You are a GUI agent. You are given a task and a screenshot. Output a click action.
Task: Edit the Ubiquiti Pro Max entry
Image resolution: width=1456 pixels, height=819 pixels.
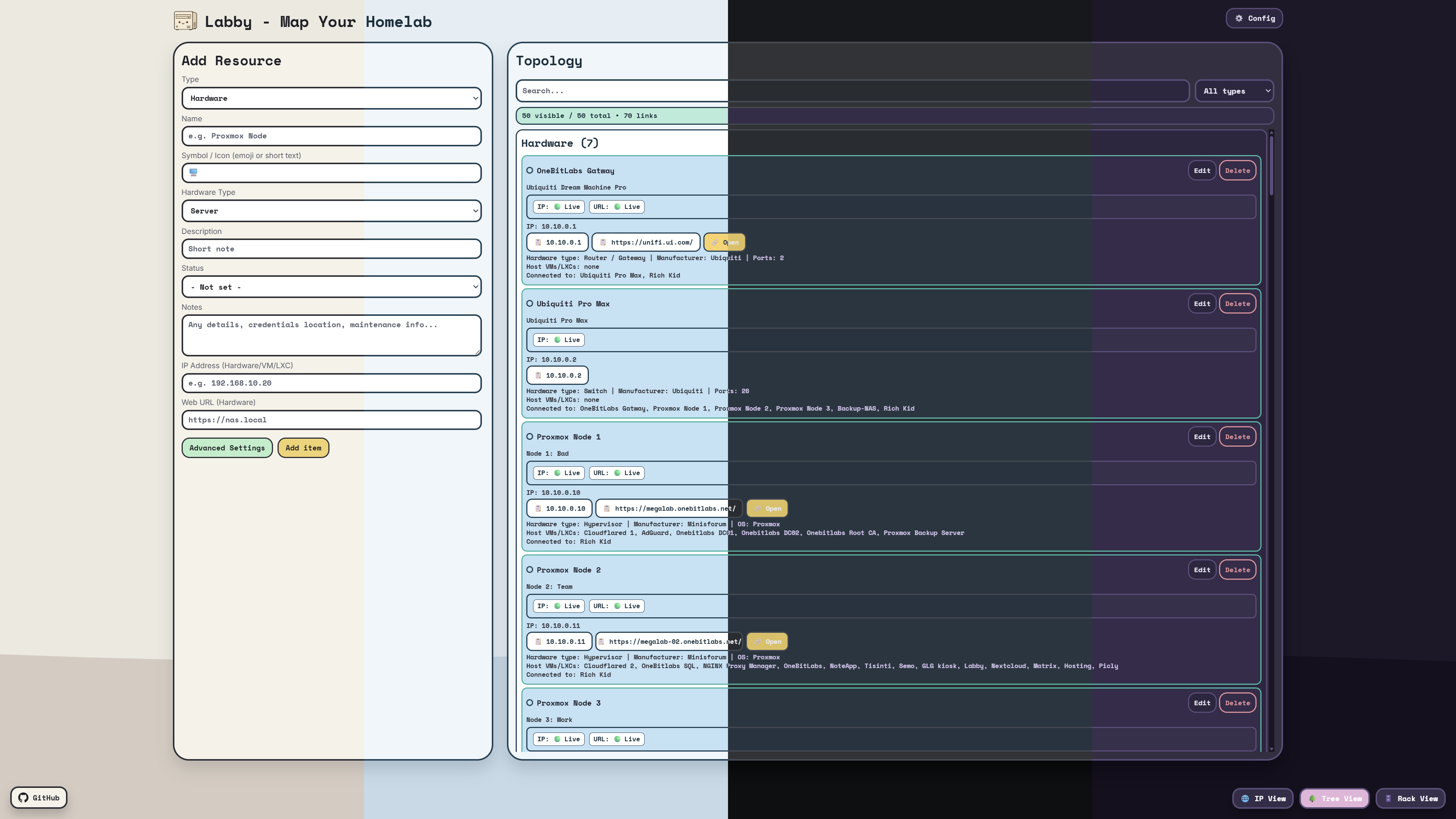[x=1202, y=303]
